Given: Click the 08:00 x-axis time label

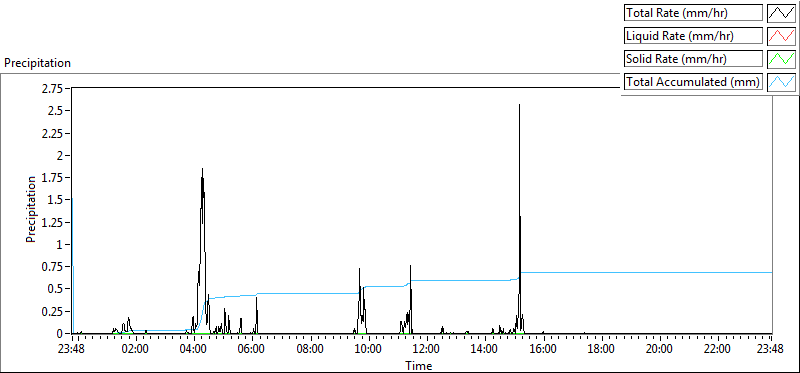Looking at the screenshot, I should [310, 349].
